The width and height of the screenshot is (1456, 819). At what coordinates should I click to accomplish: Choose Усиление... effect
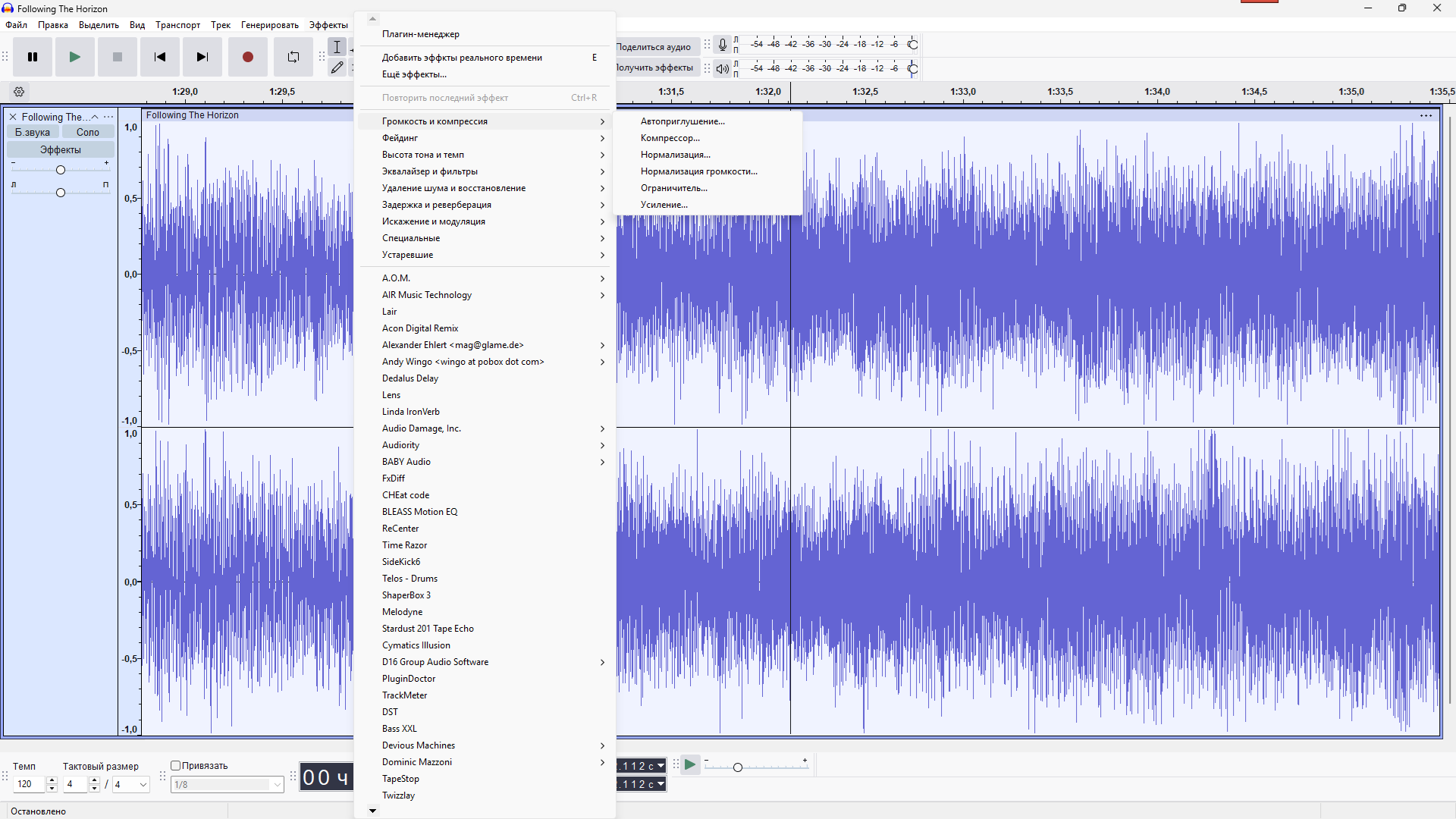point(708,205)
